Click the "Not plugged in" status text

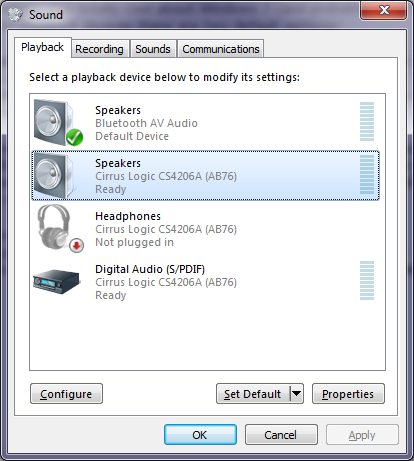135,242
